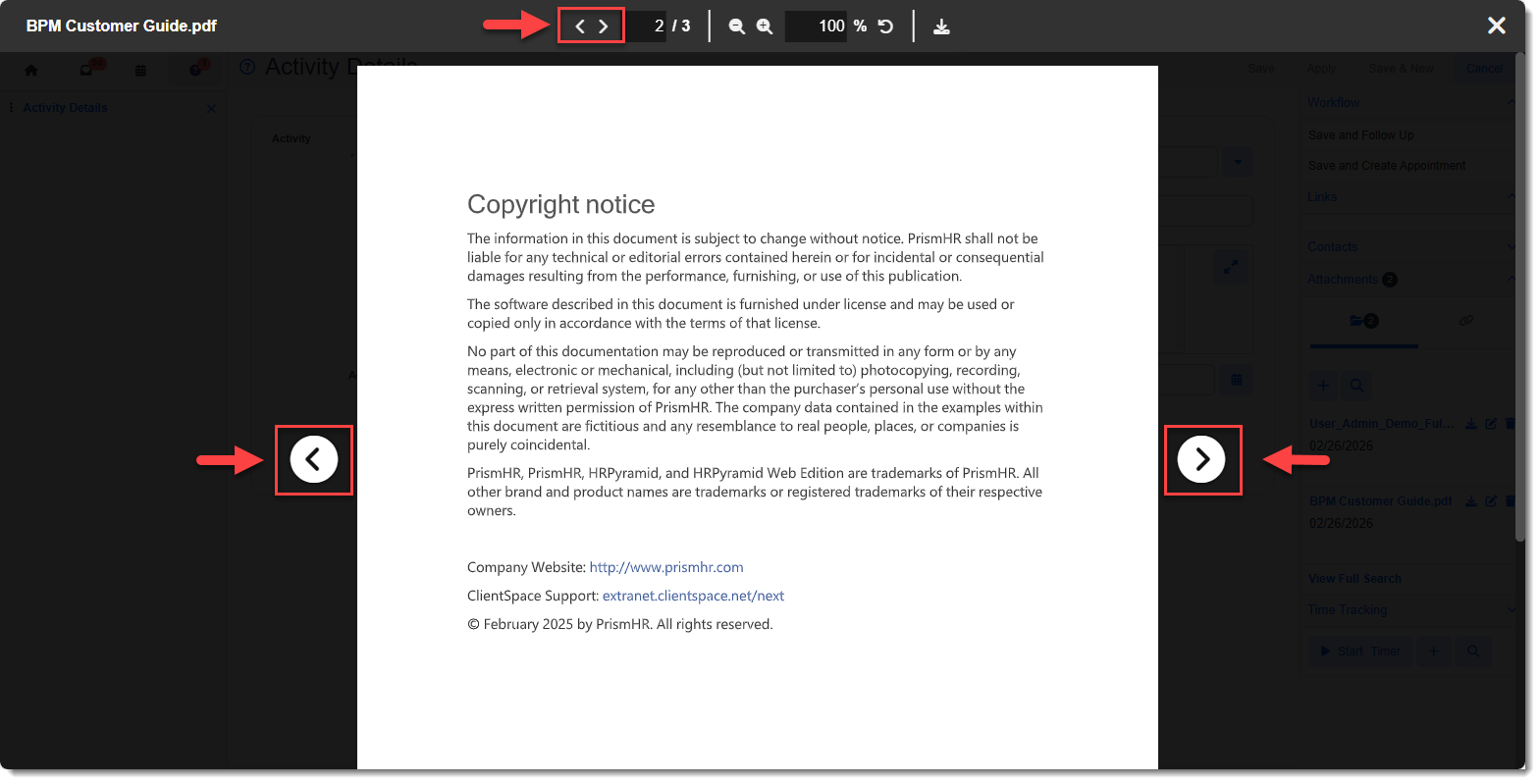The width and height of the screenshot is (1540, 784).
Task: Click the large round previous page button
Action: 314,459
